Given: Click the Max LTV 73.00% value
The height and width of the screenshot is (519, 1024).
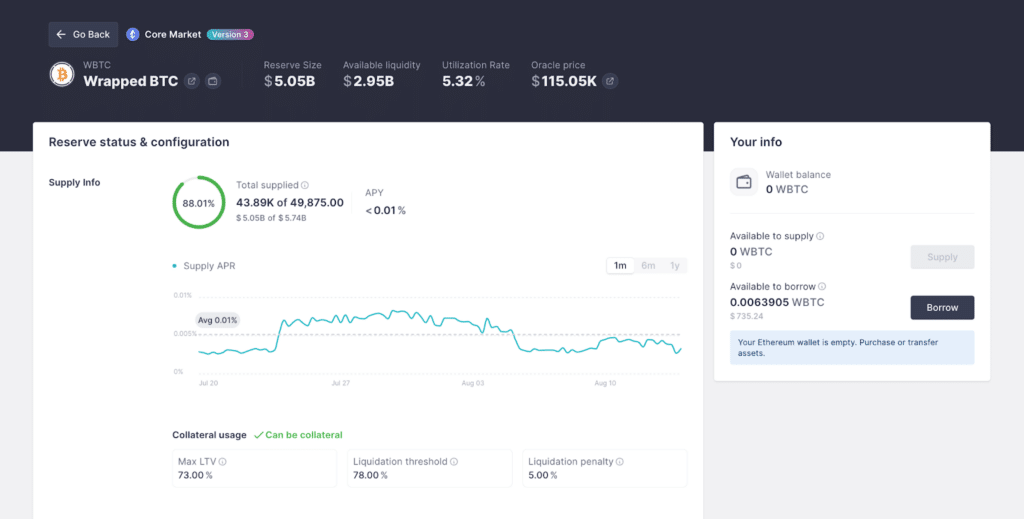Looking at the screenshot, I should click(195, 475).
